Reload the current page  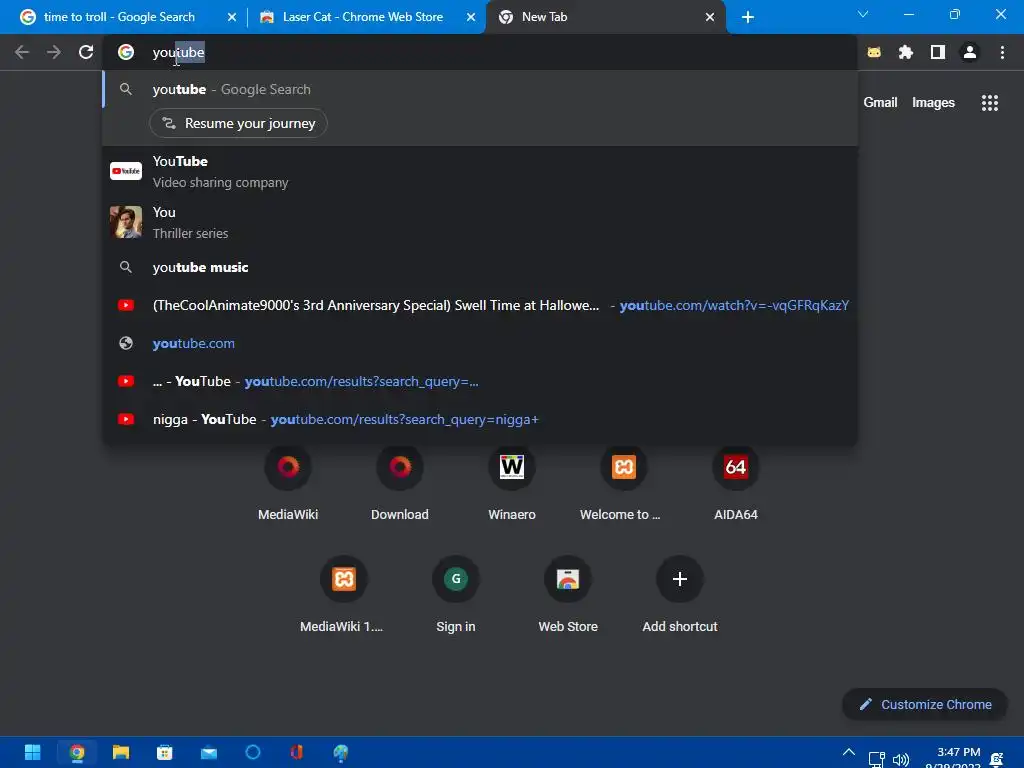[86, 52]
